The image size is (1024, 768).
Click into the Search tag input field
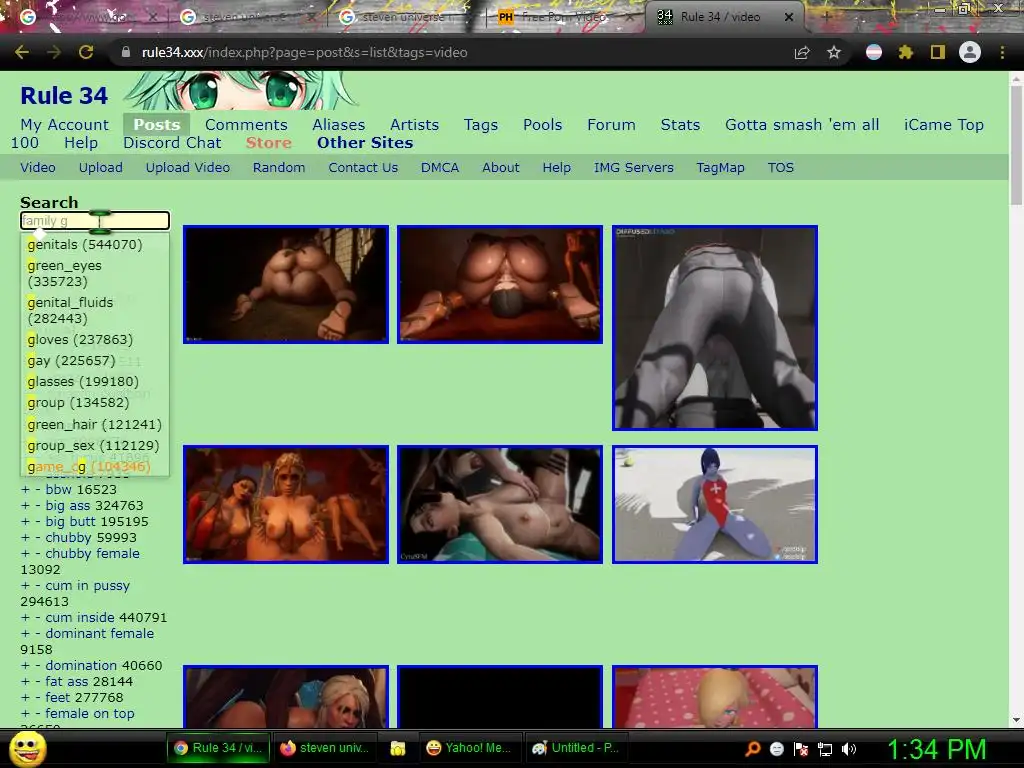pyautogui.click(x=95, y=221)
